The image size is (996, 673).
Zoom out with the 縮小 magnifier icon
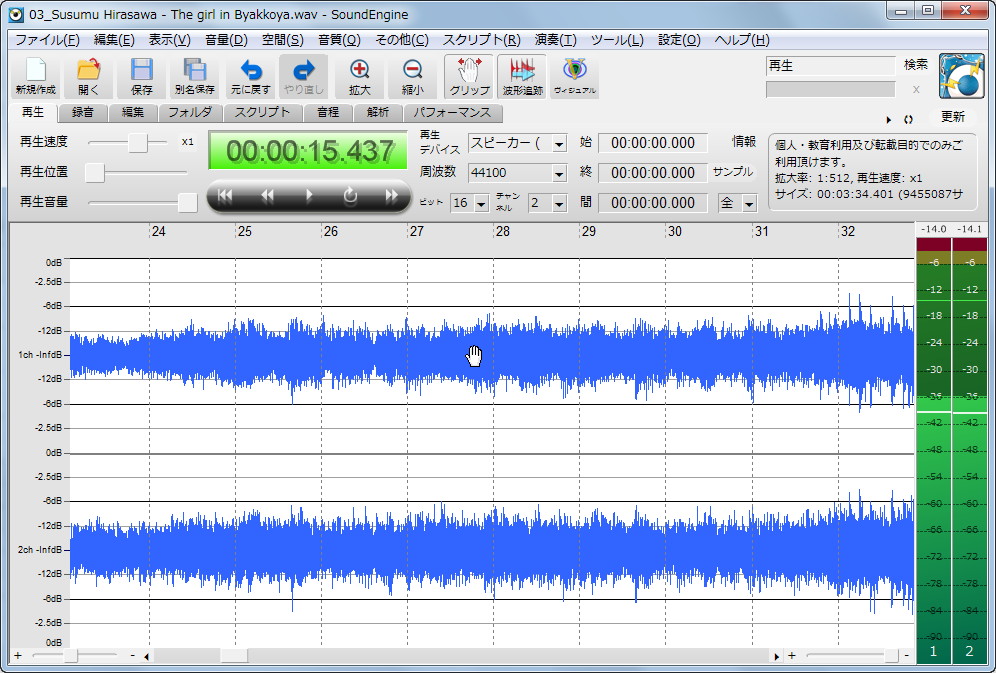click(412, 76)
